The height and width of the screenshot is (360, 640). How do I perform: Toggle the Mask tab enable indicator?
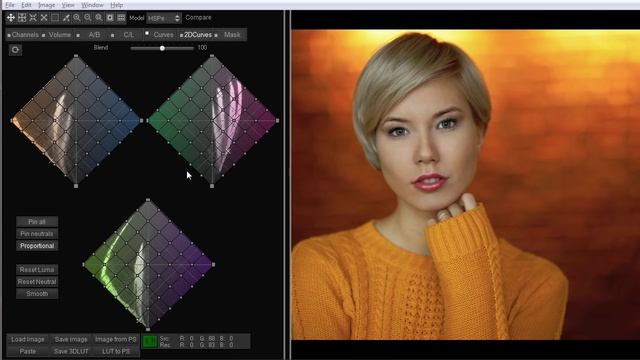[216, 36]
